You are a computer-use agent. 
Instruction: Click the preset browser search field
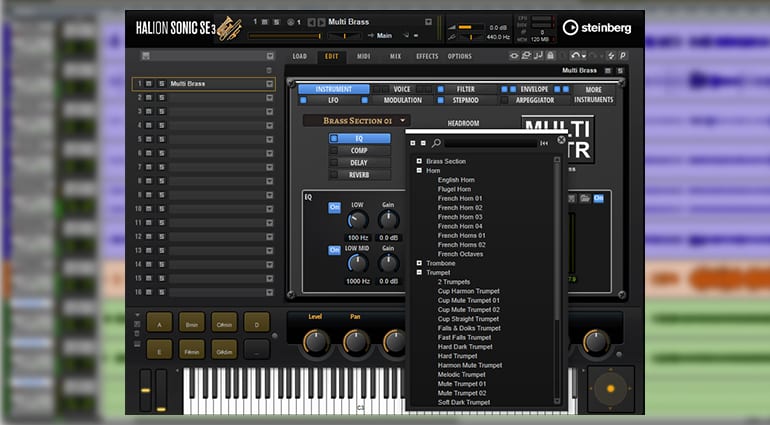coord(490,143)
